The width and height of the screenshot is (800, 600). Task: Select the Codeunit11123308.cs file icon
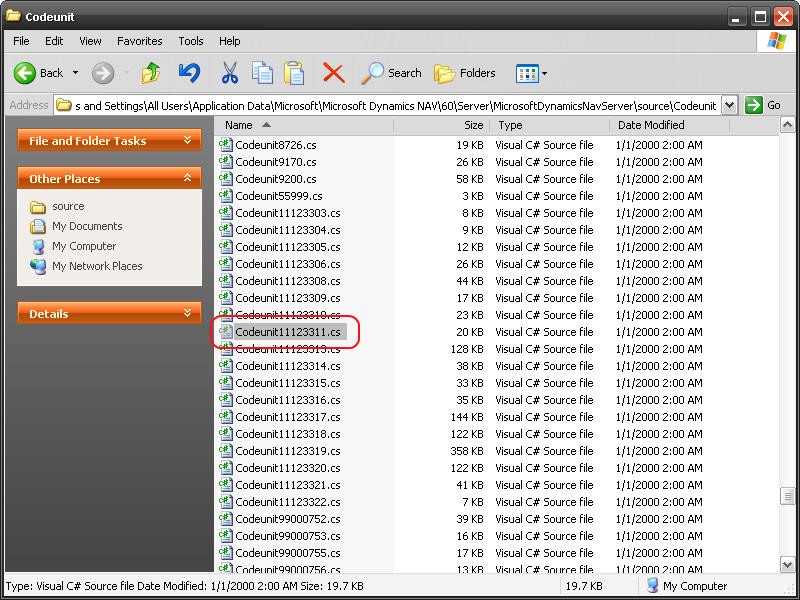click(x=226, y=281)
